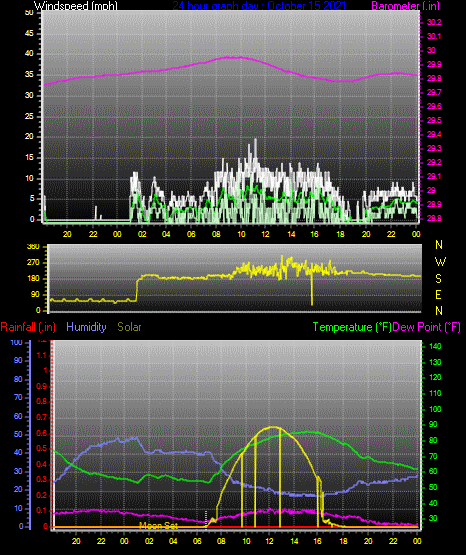Image resolution: width=466 pixels, height=555 pixels.
Task: Click wind speed axis value "35"
Action: point(29,75)
